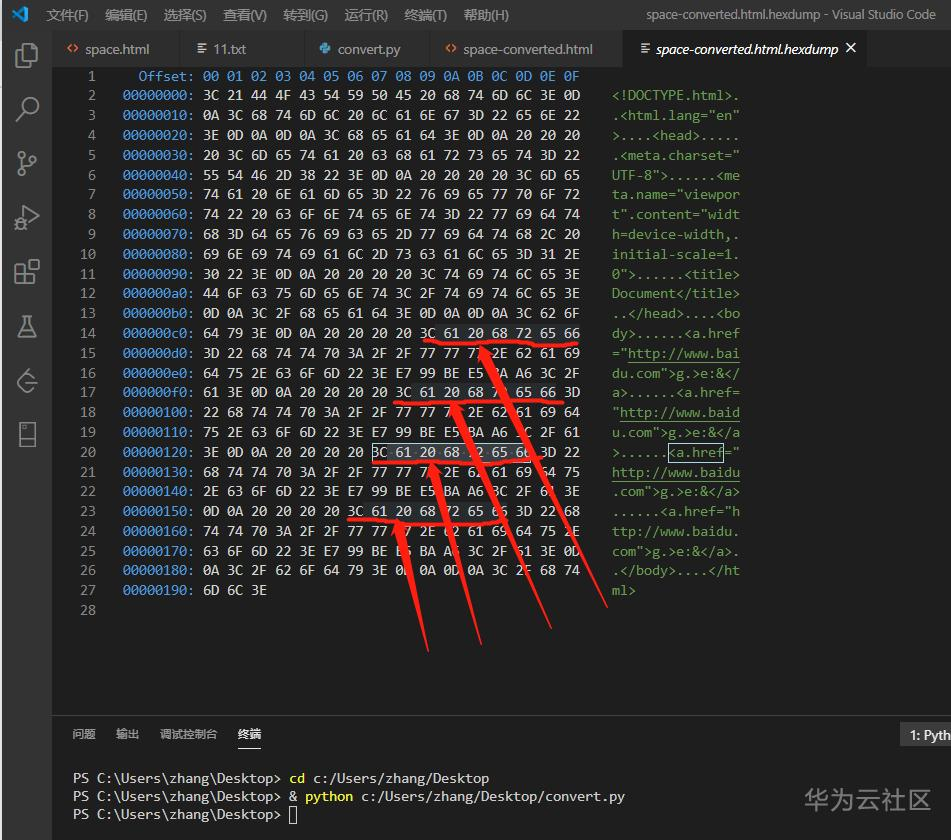Viewport: 951px width, 840px height.
Task: Click decoded text 'initial-scale=1.'
Action: (675, 254)
